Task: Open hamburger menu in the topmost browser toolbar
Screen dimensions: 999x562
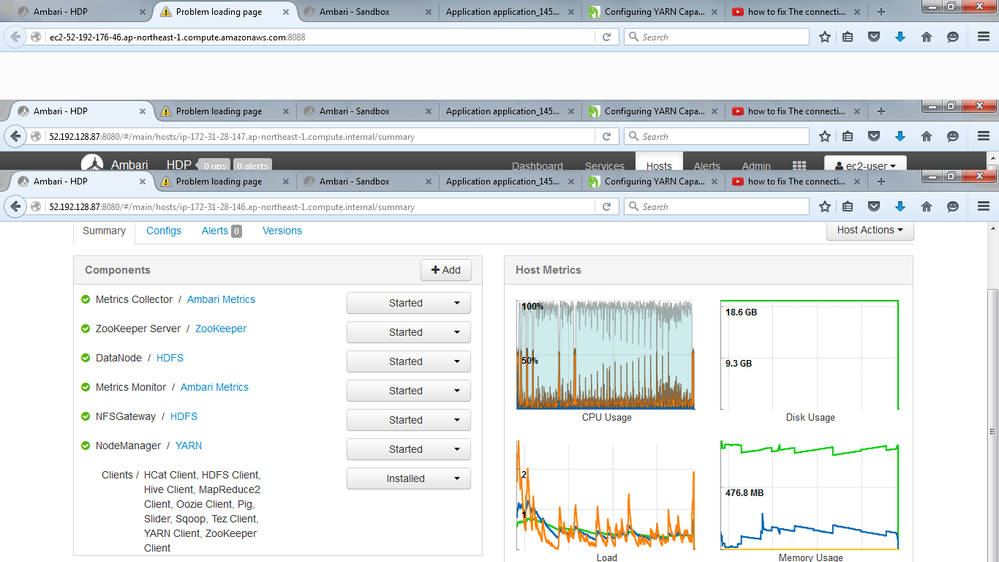Action: (x=983, y=37)
